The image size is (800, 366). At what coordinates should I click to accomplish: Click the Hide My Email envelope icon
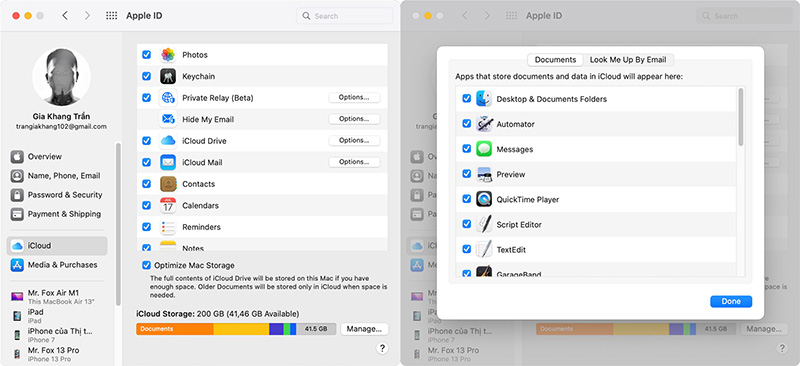(168, 119)
